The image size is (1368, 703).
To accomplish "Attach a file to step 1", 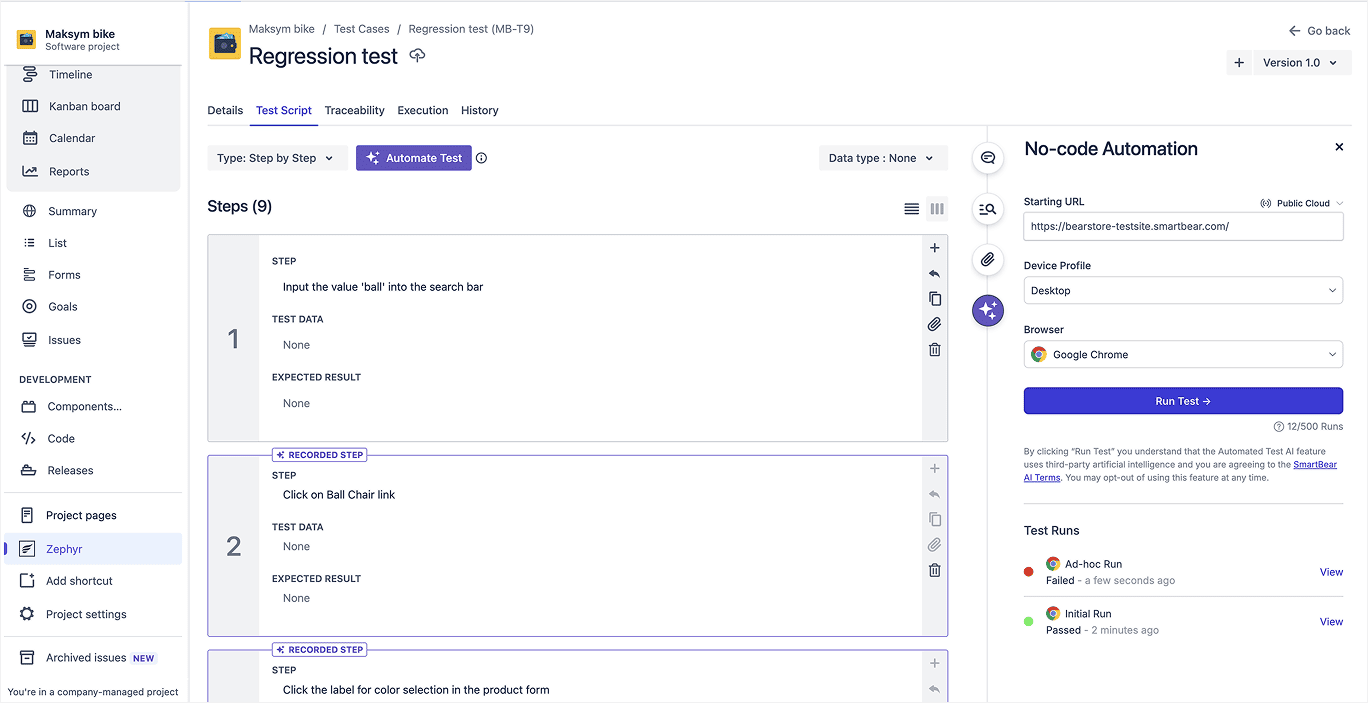I will (934, 324).
